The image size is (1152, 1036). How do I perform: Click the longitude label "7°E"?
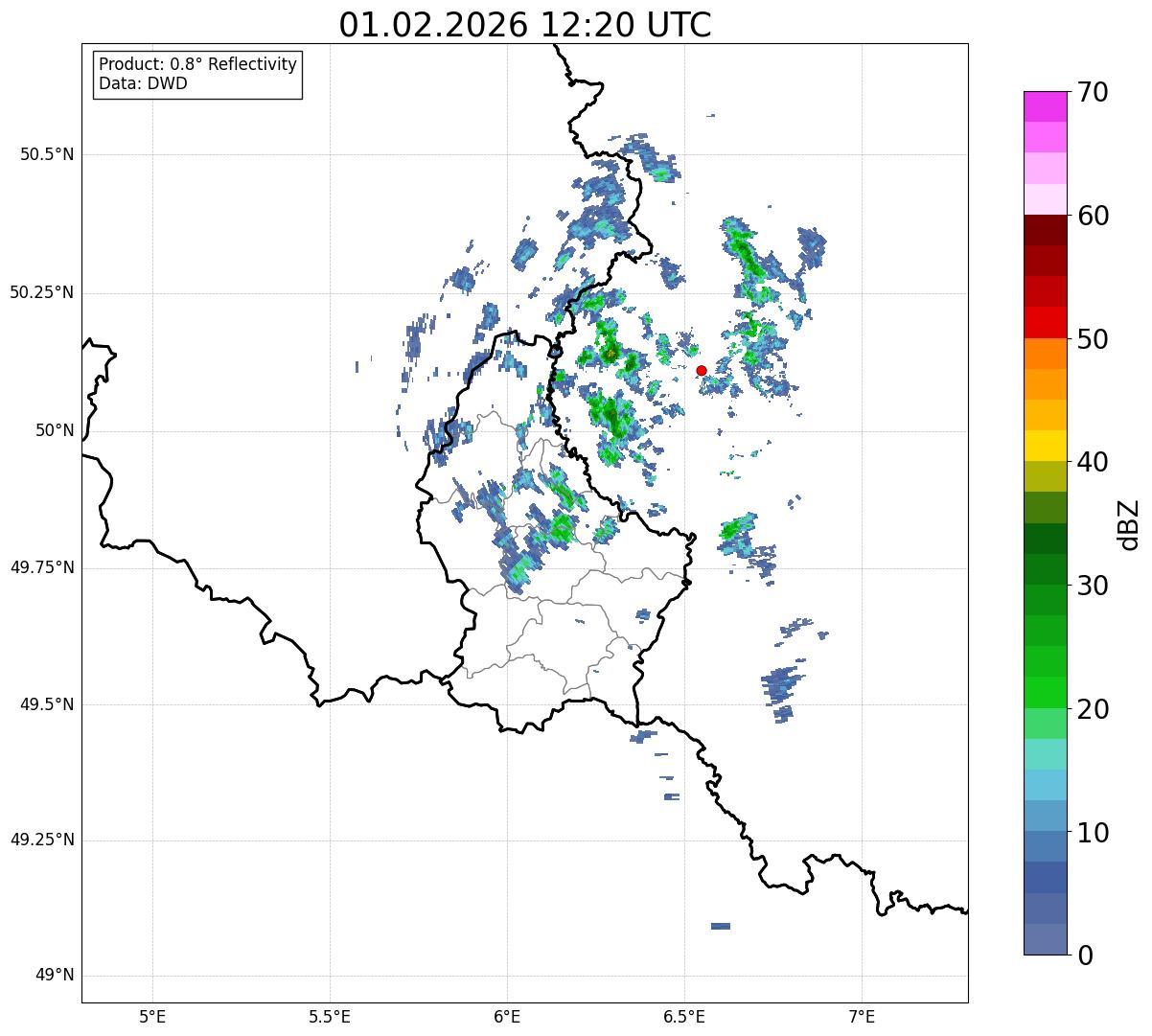[x=862, y=1017]
